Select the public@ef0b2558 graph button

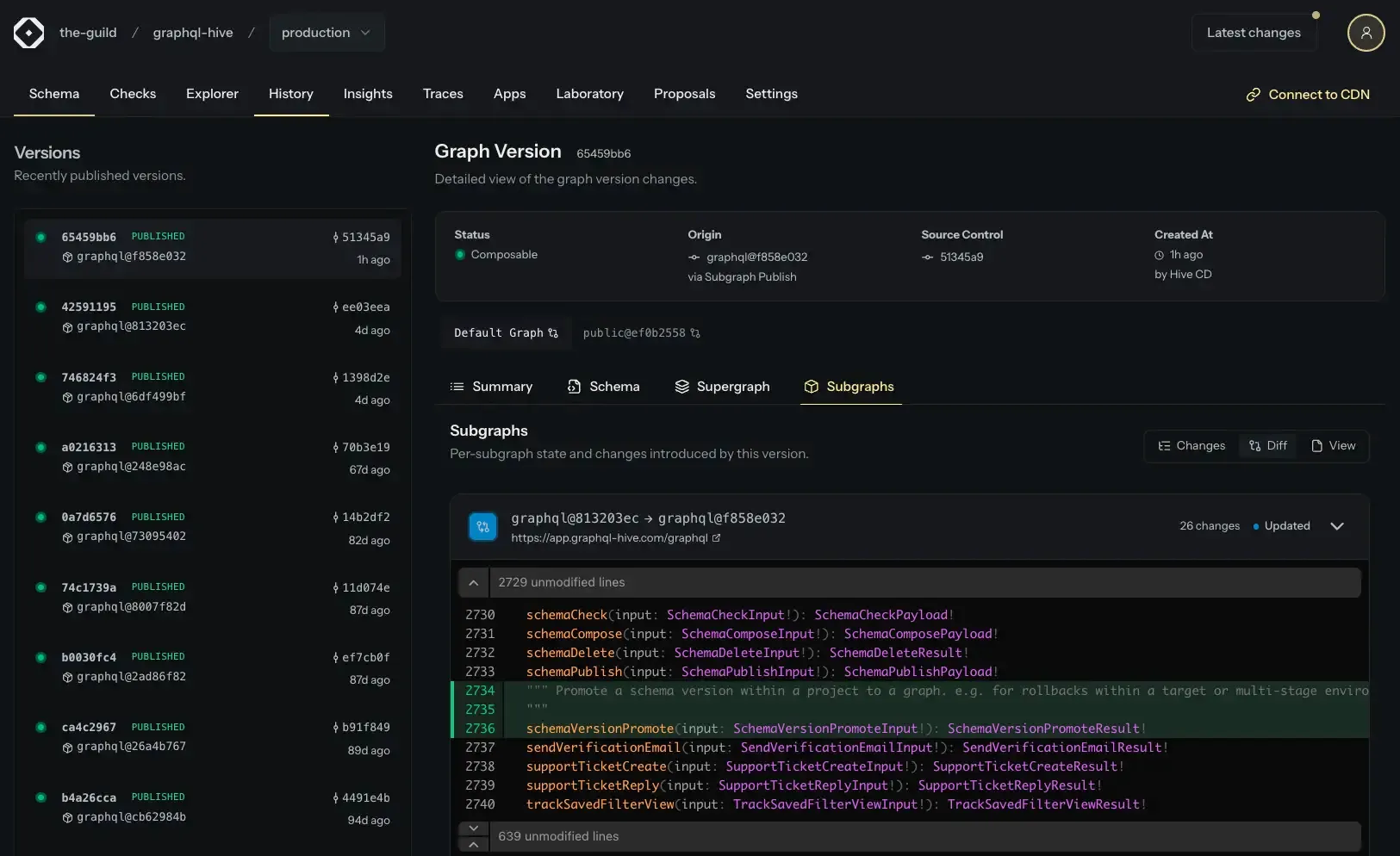[642, 333]
